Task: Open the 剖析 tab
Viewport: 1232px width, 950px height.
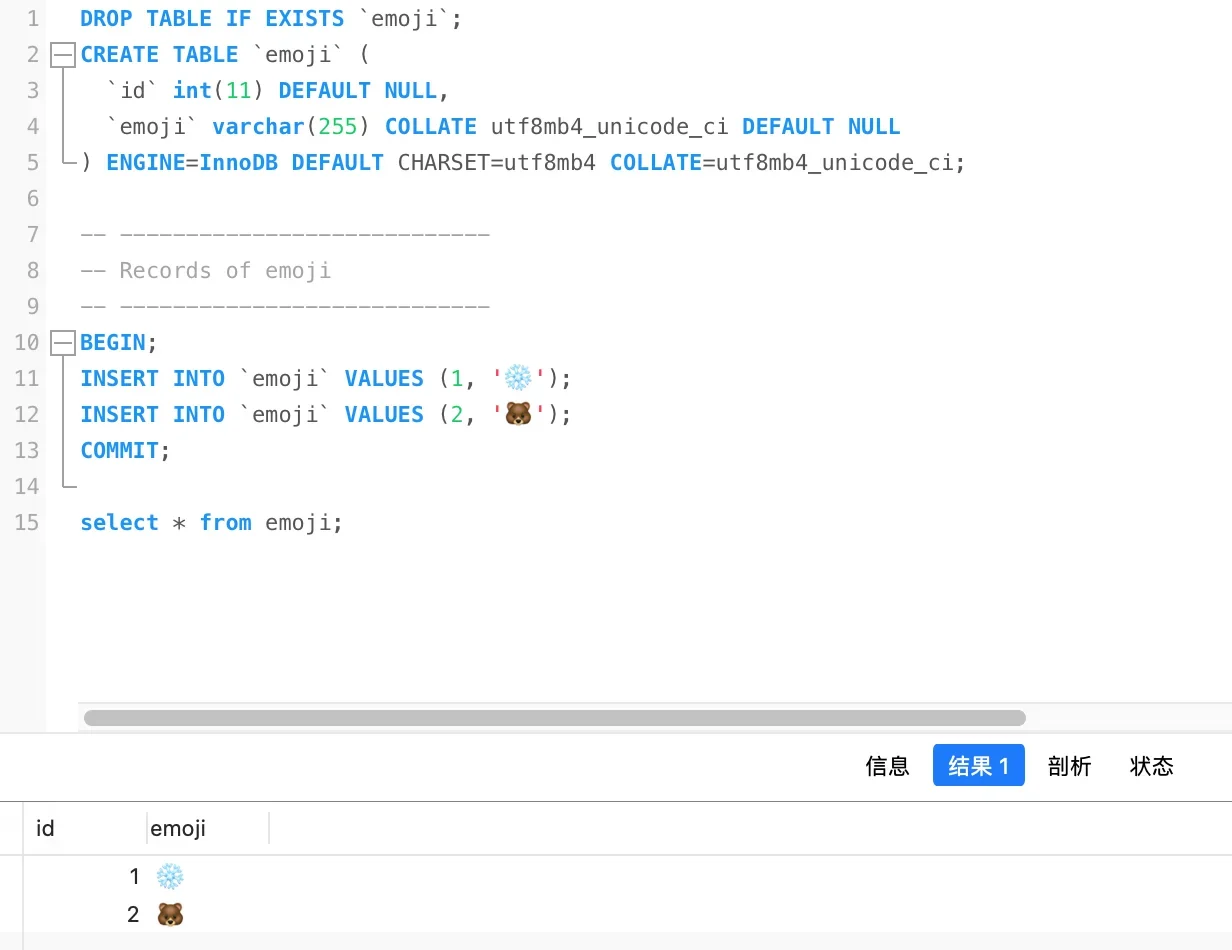Action: click(1069, 766)
